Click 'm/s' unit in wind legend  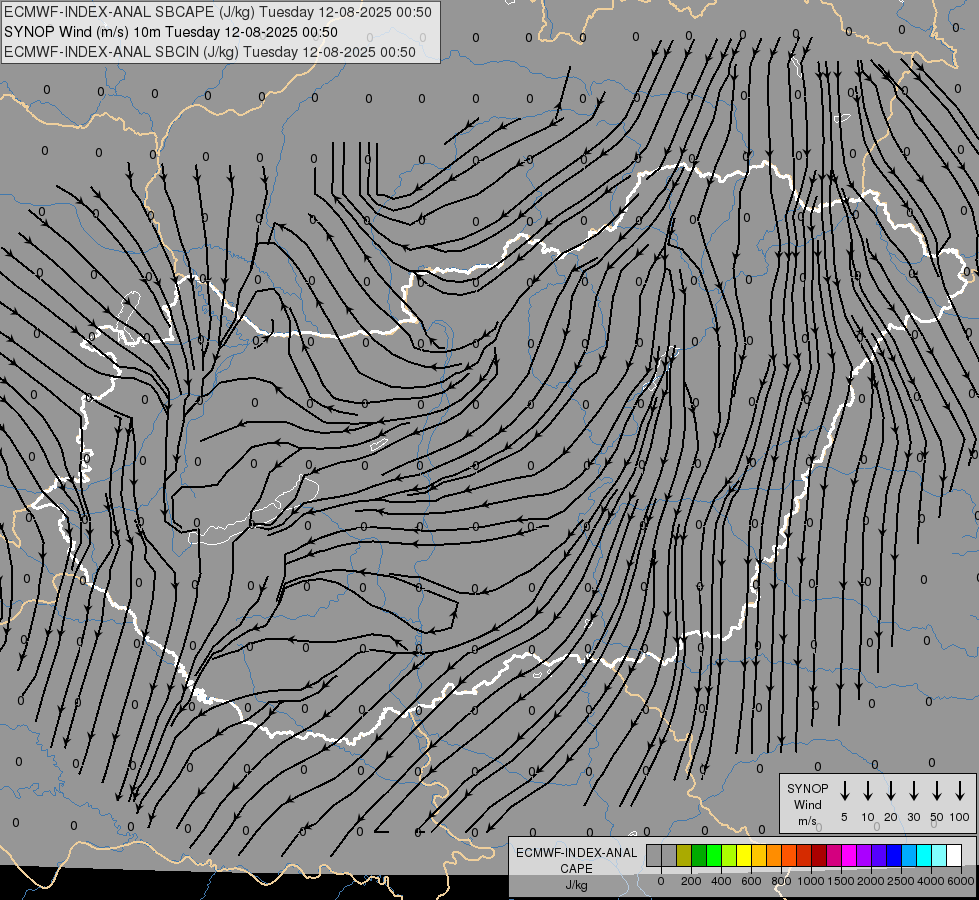807,821
